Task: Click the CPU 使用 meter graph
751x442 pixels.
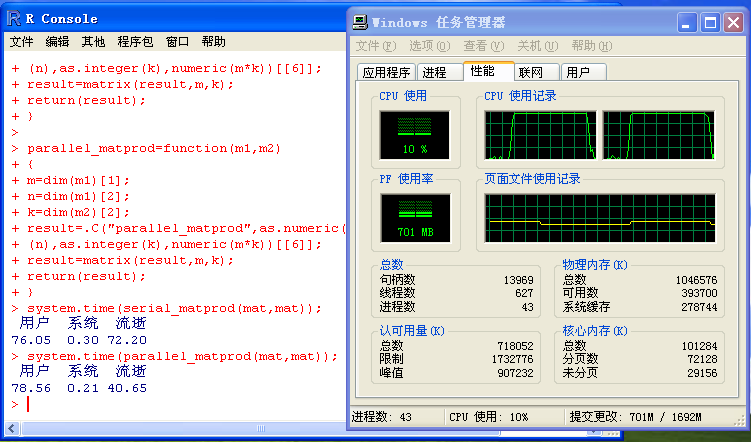Action: (414, 134)
